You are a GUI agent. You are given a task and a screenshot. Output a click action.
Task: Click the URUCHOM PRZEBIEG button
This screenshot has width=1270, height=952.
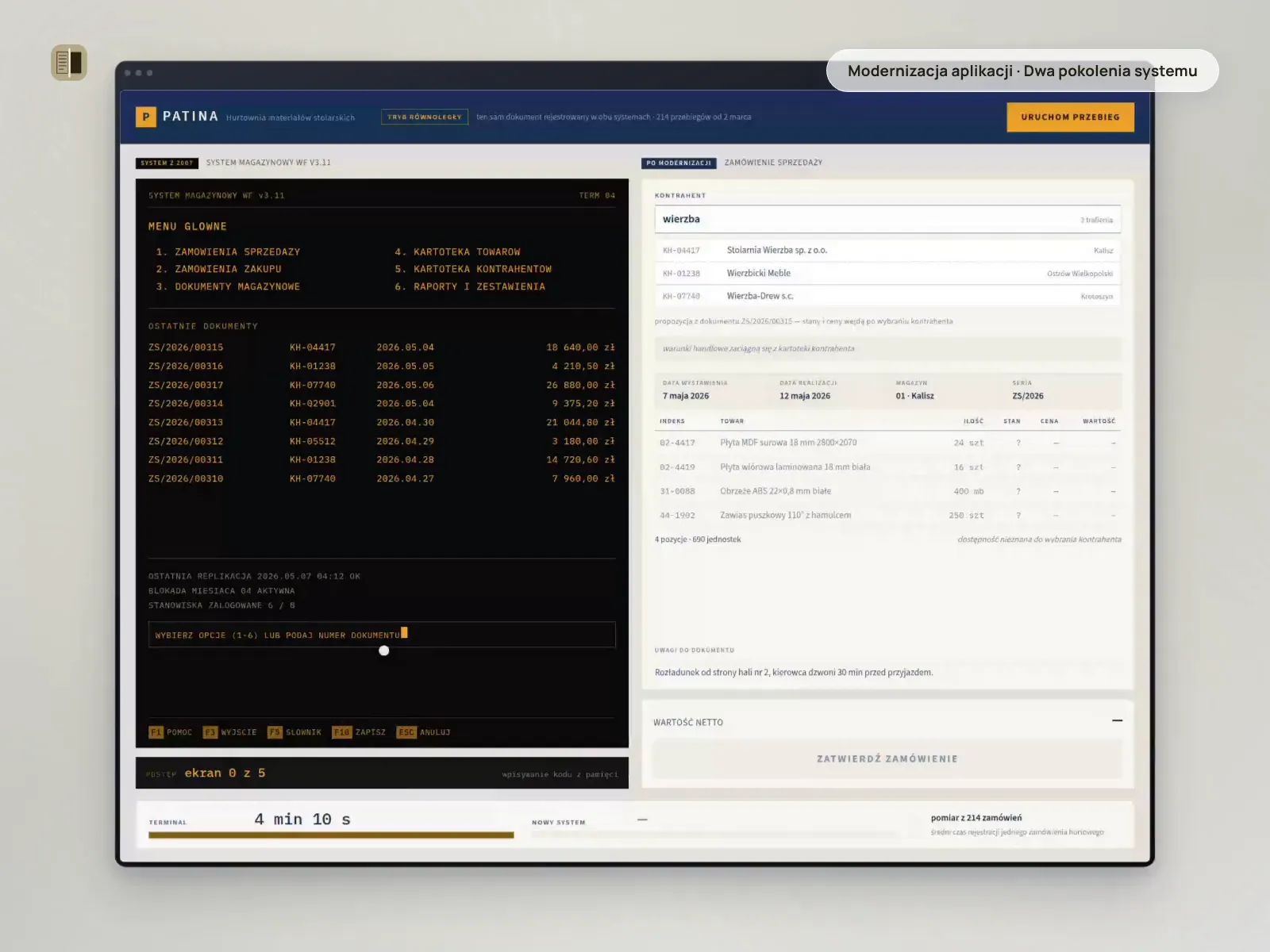[1070, 117]
